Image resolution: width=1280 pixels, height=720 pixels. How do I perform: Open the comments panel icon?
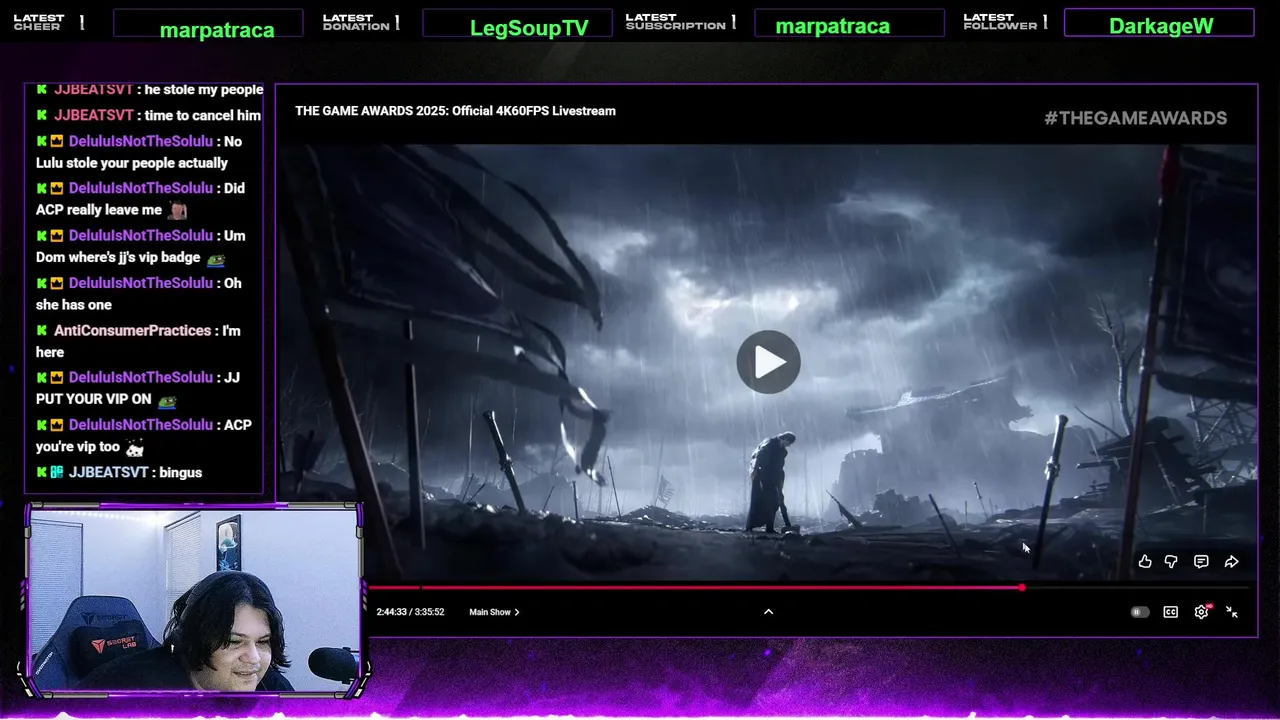coord(1201,562)
